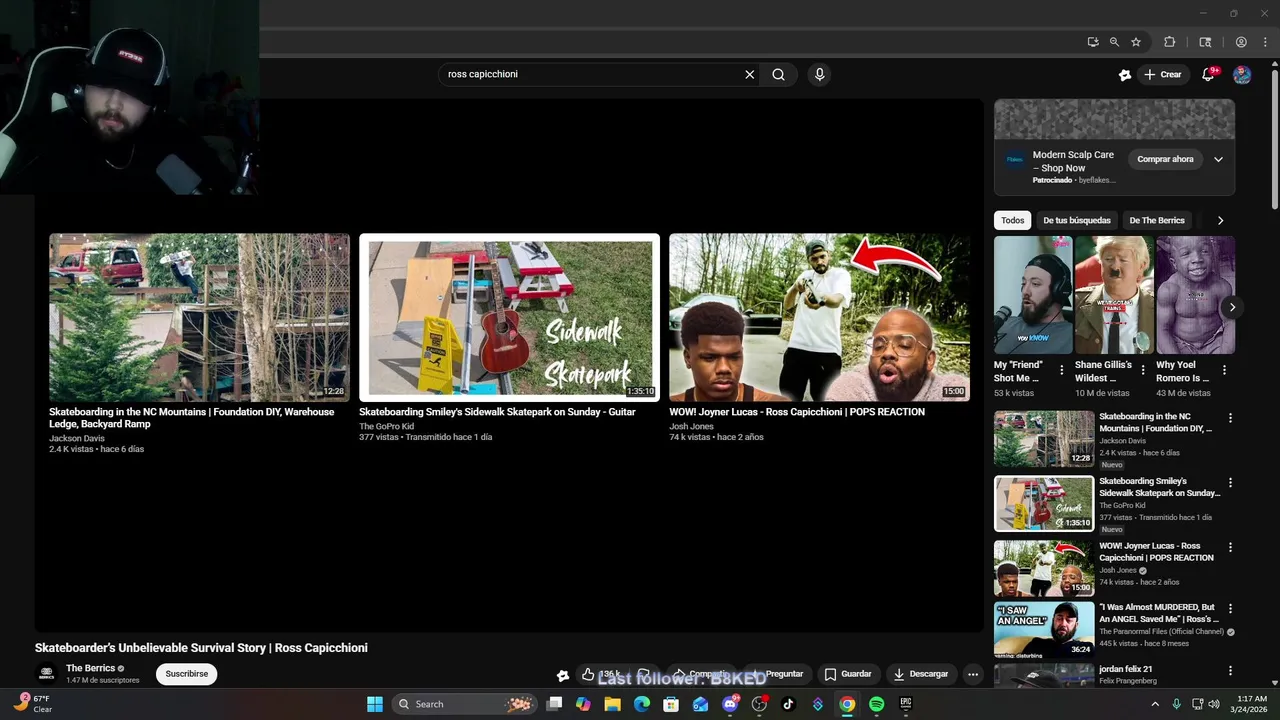The width and height of the screenshot is (1280, 720).
Task: Open Chrome three-dot menu
Action: coord(1264,42)
